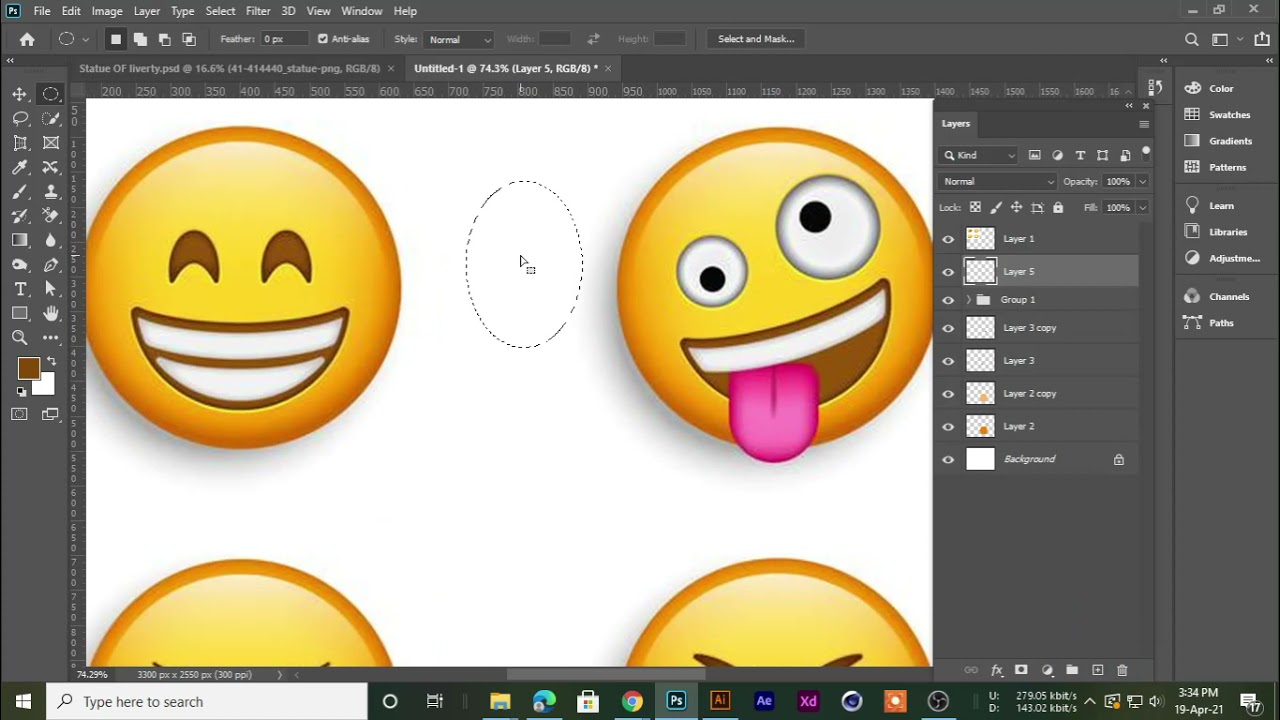Expand Group 1 folder

coord(968,300)
